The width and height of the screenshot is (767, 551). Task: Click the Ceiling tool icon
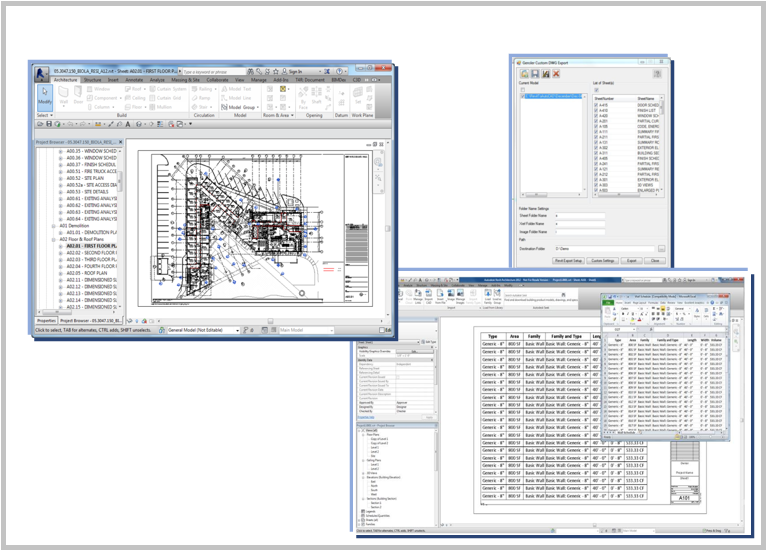tap(135, 98)
